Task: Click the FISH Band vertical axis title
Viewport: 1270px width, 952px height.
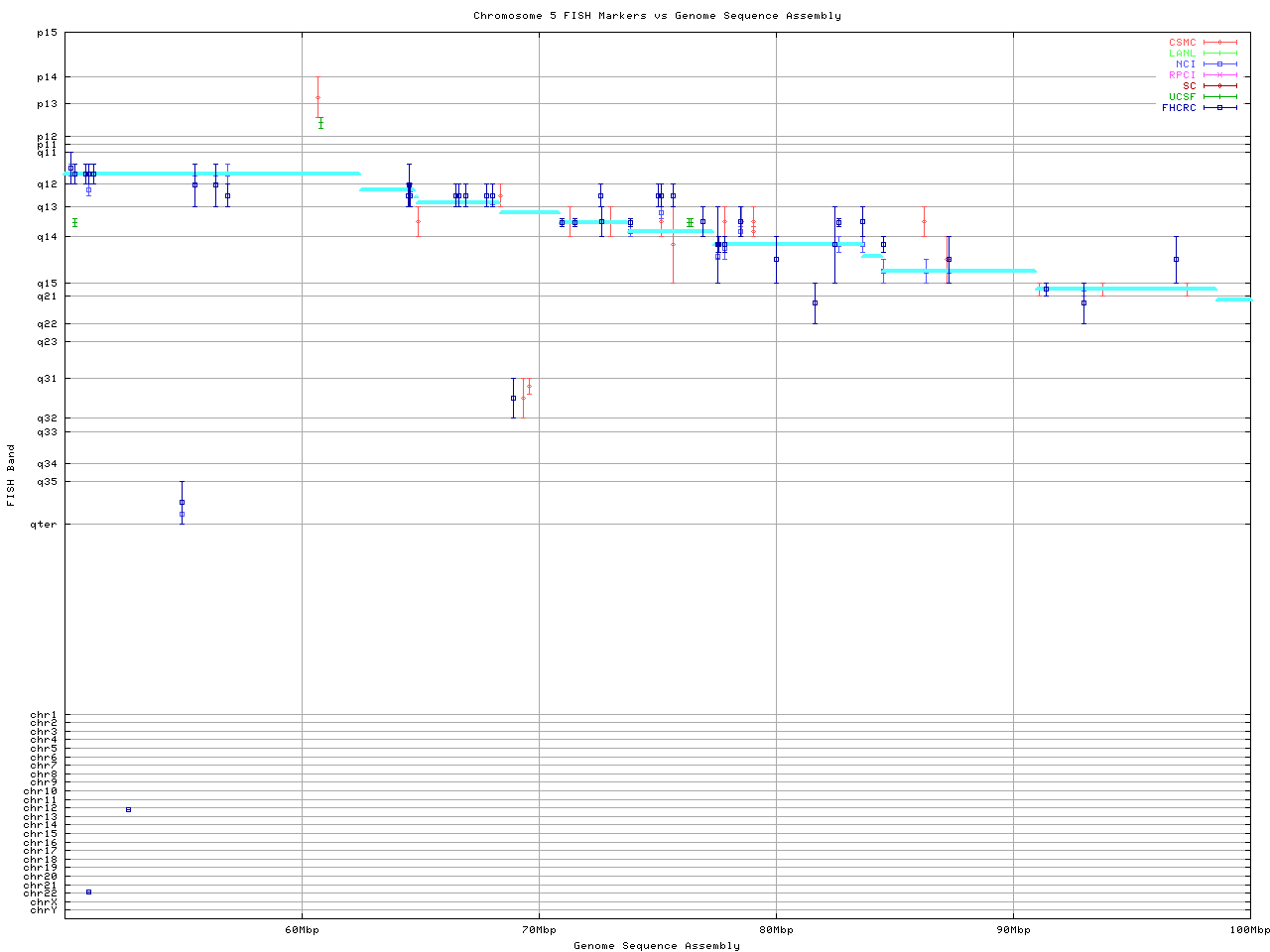Action: pos(11,475)
